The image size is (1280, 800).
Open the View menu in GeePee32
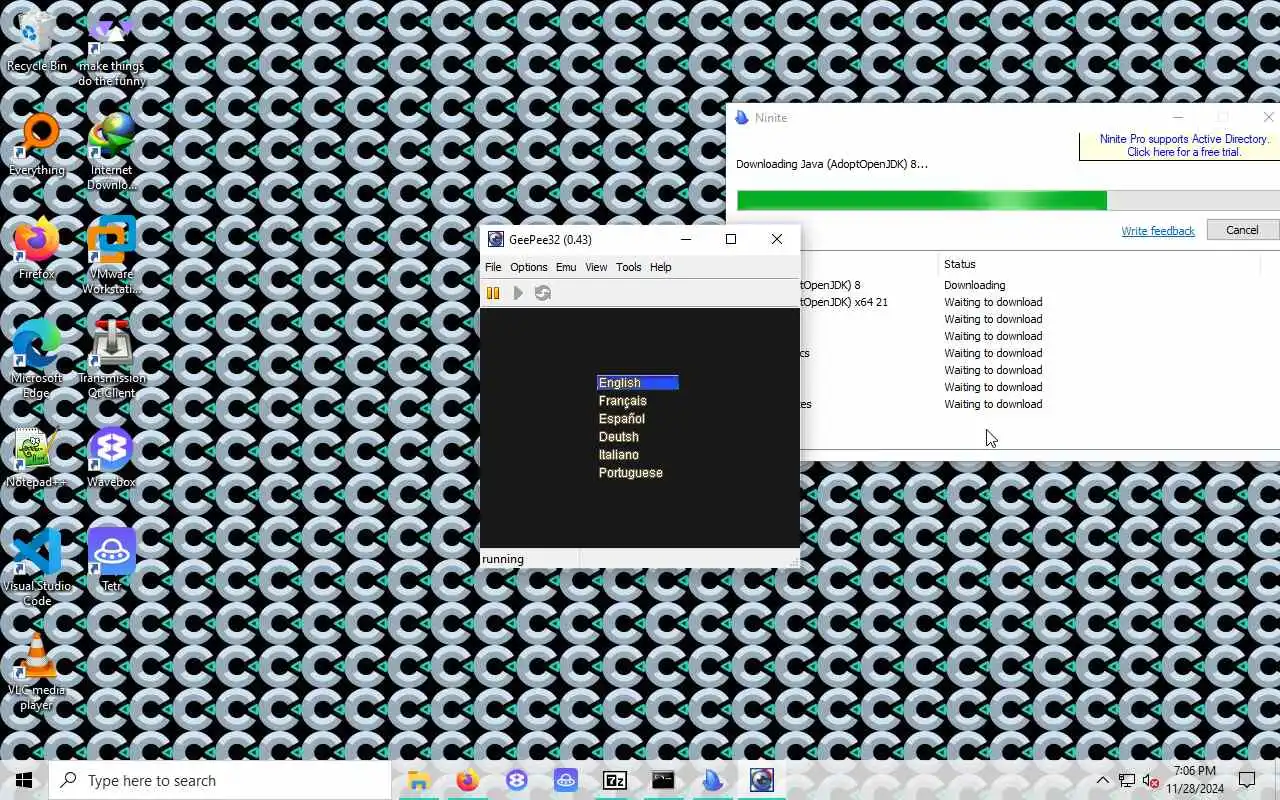click(596, 267)
